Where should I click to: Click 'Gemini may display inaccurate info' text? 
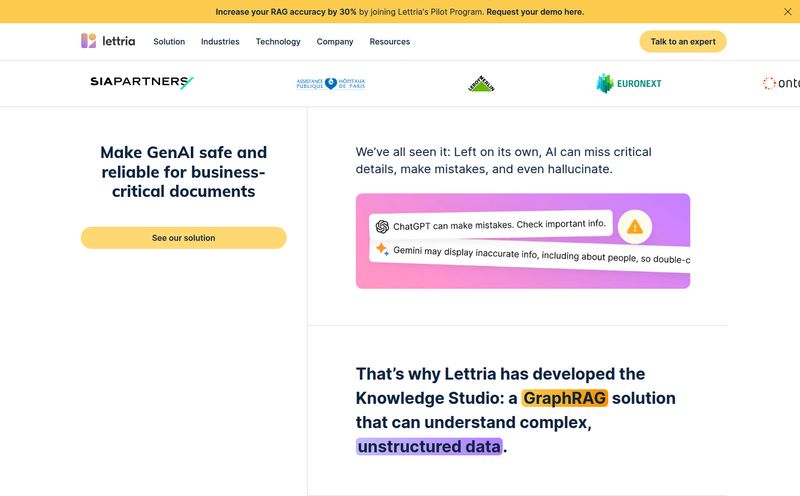pos(541,254)
